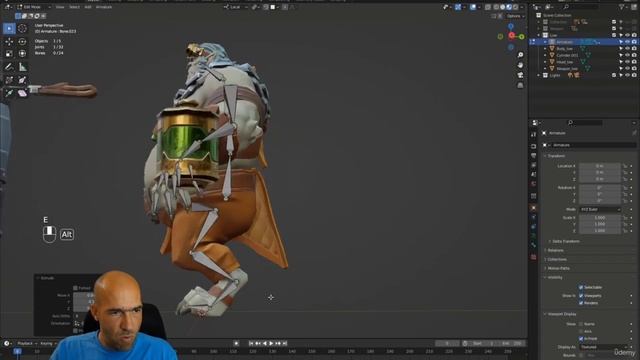Click the blue Z axis gizmo
Viewport: 640px width, 360px height.
coord(511,27)
